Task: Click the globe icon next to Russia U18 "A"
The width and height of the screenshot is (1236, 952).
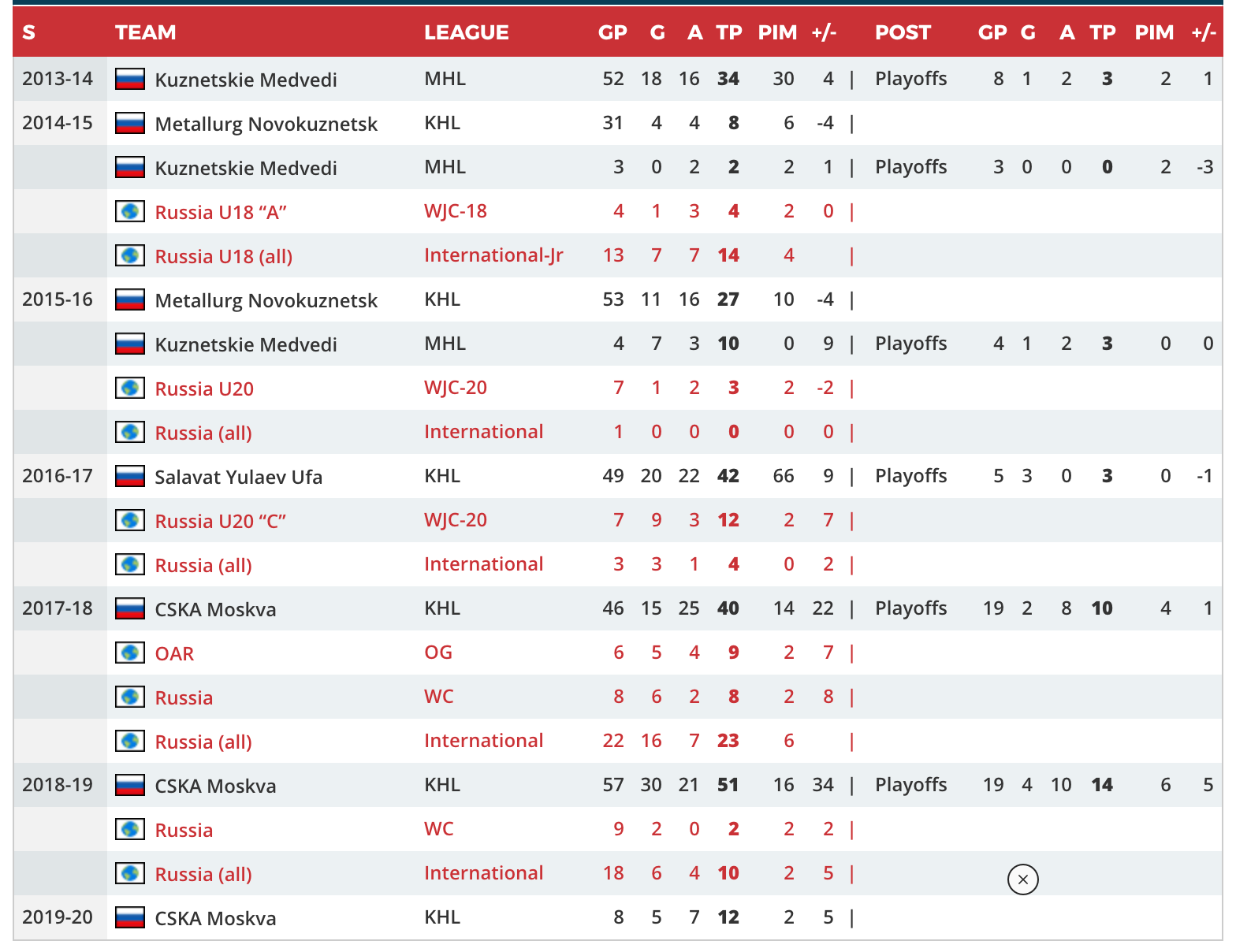Action: (129, 211)
